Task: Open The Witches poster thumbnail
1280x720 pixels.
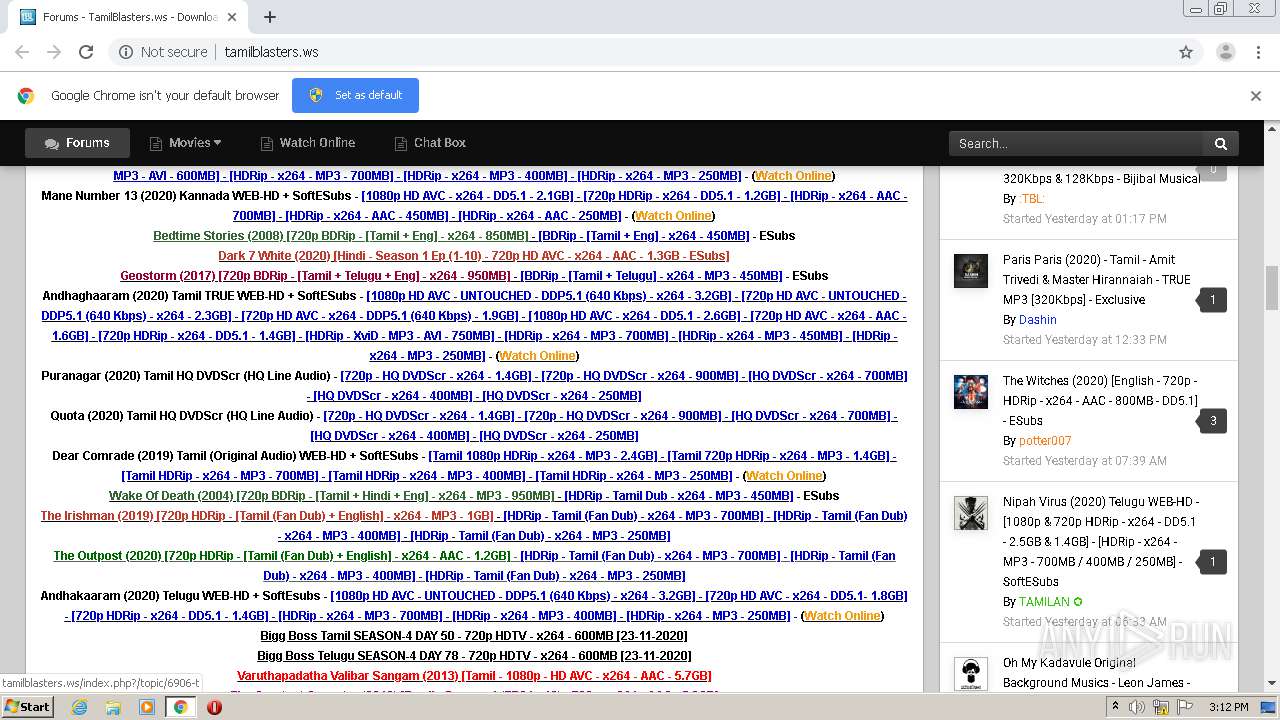Action: coord(970,391)
